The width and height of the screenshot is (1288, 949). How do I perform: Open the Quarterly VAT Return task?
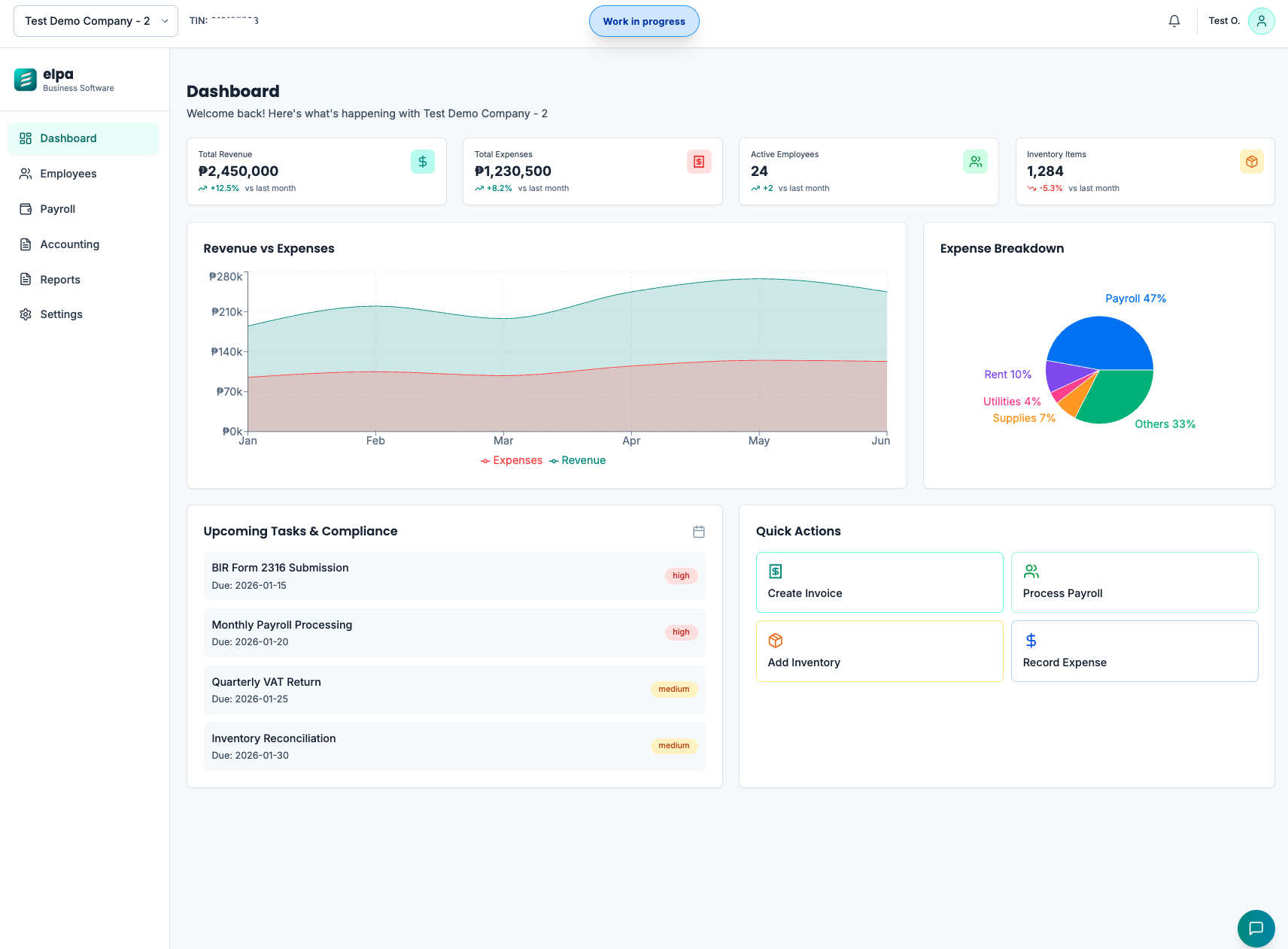coord(454,690)
